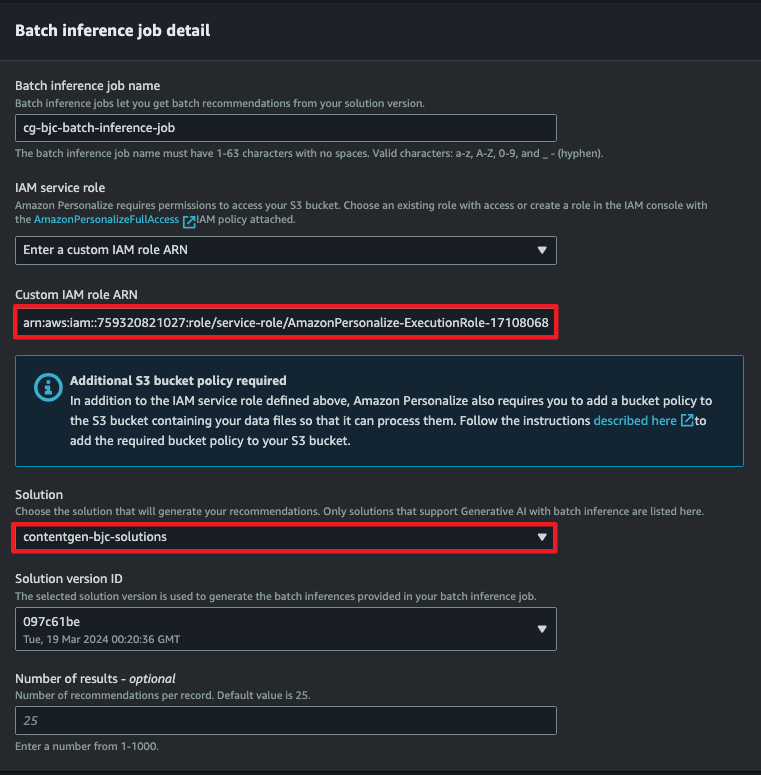
Task: Click 'Batch inference job detail' panel header
Action: point(113,31)
